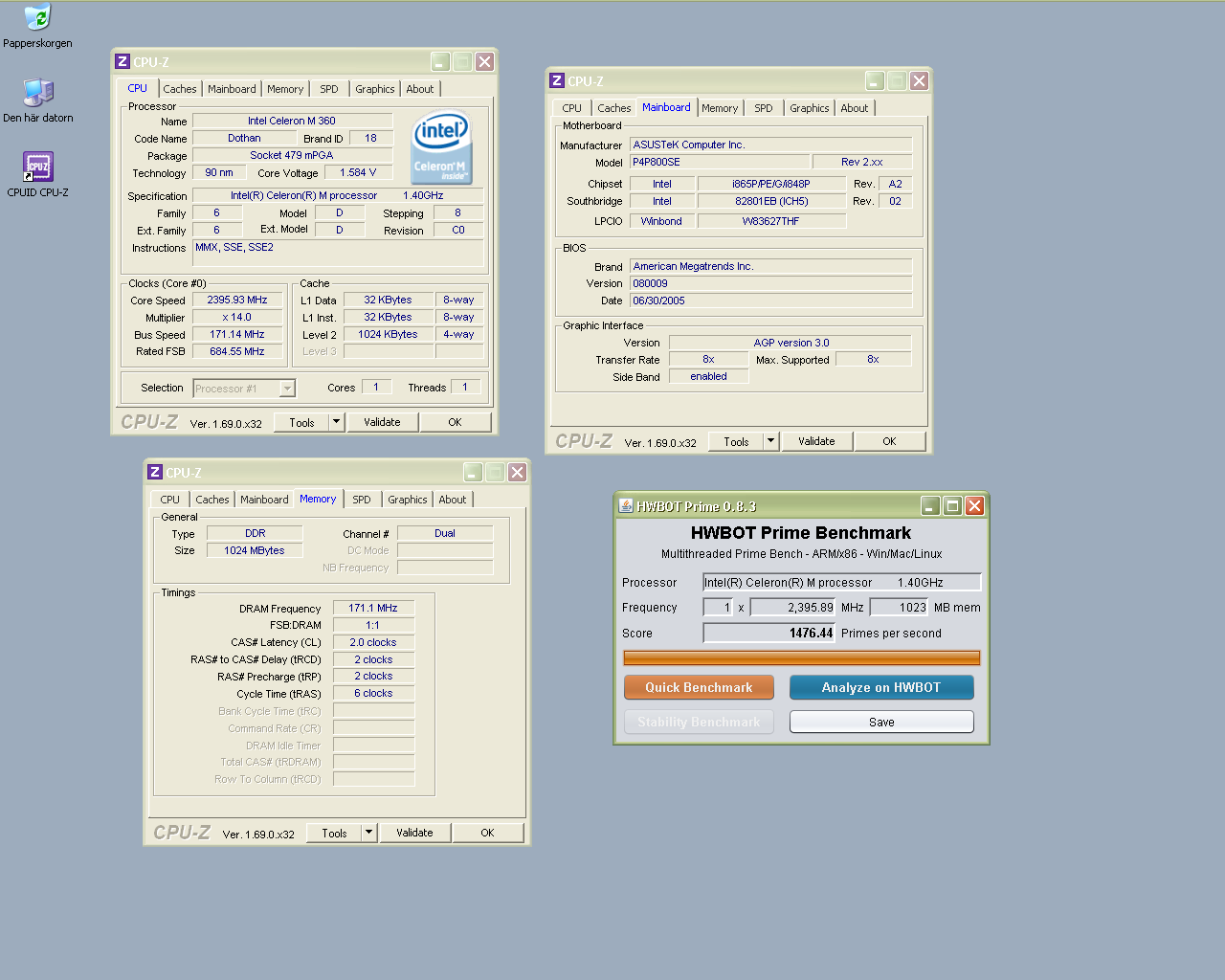
Task: Close the CPU-Z Mainboard window
Action: tap(919, 80)
